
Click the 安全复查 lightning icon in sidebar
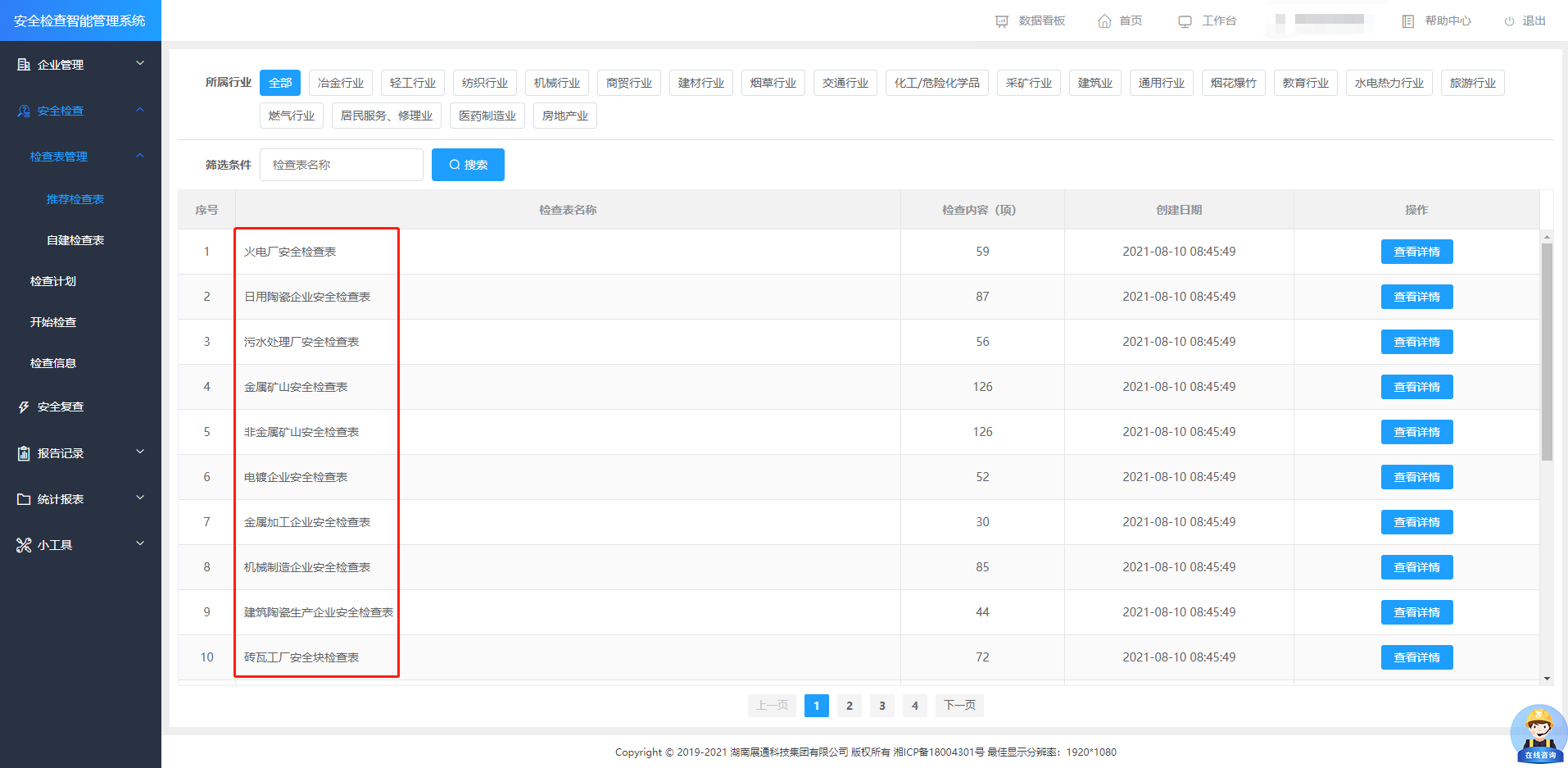(x=24, y=407)
